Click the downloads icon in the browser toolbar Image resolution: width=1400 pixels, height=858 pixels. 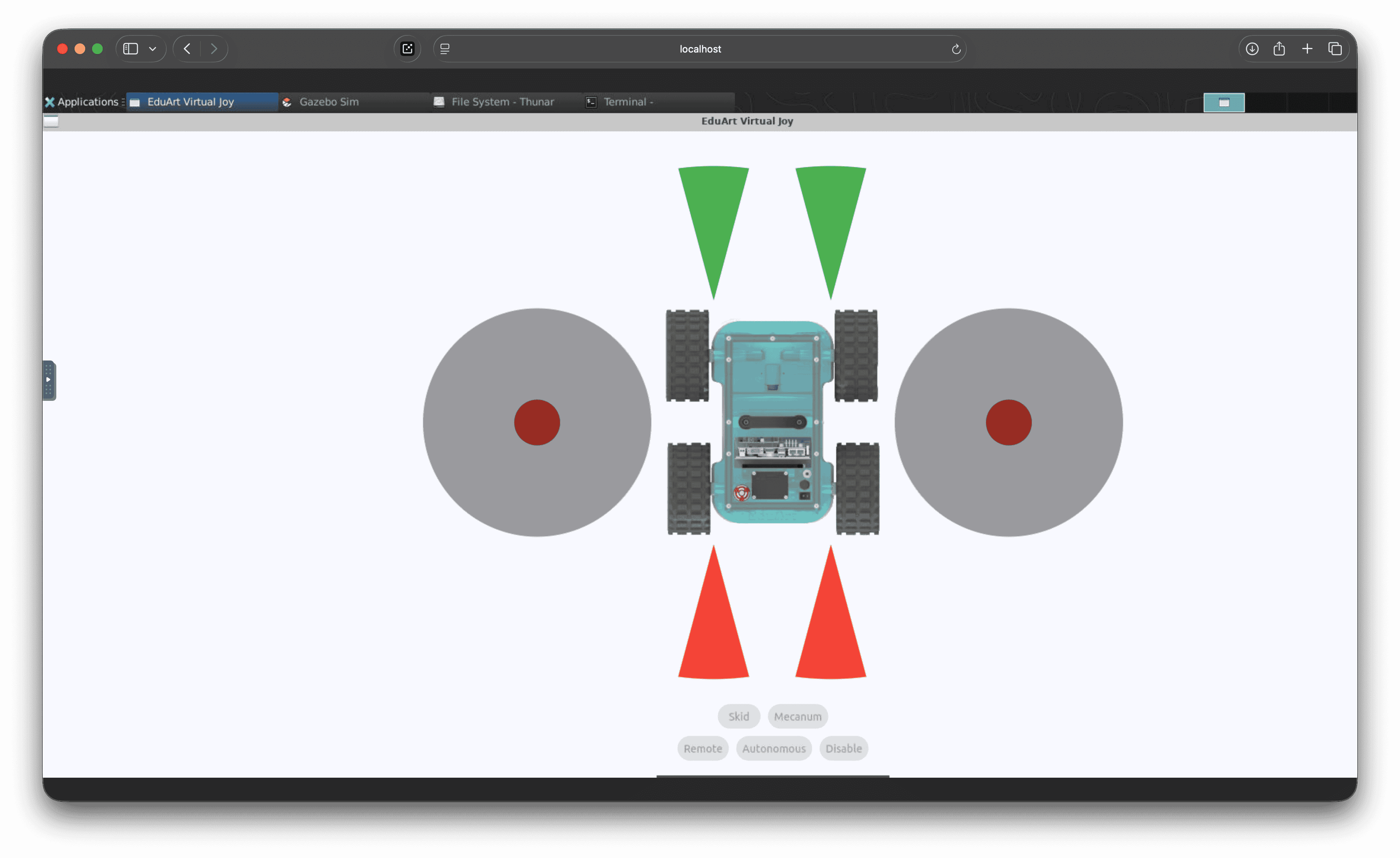[x=1252, y=48]
